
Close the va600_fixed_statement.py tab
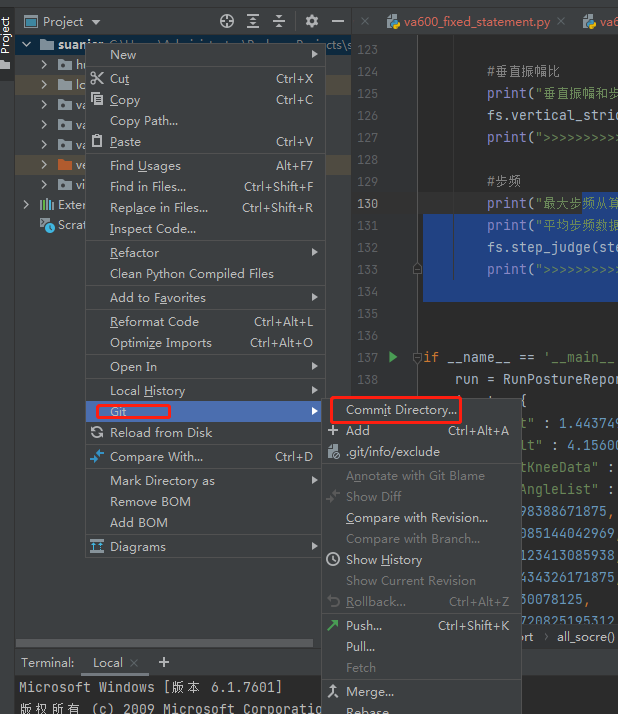point(561,21)
